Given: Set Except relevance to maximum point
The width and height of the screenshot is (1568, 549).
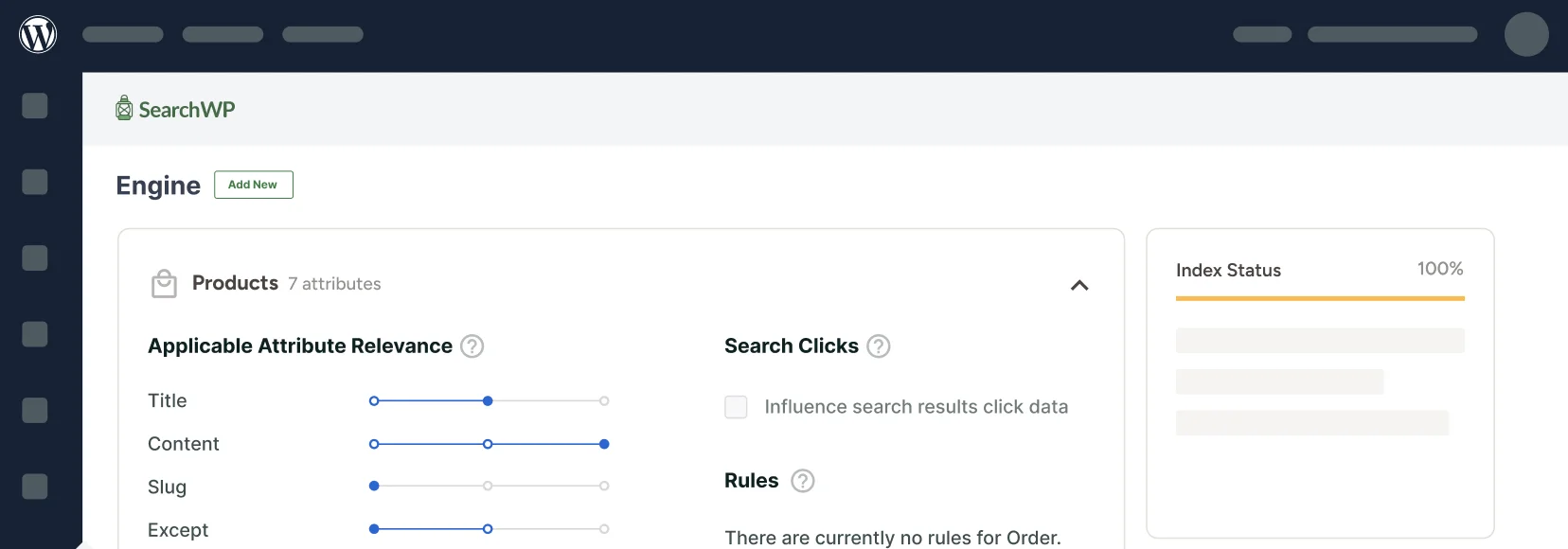Looking at the screenshot, I should (604, 529).
